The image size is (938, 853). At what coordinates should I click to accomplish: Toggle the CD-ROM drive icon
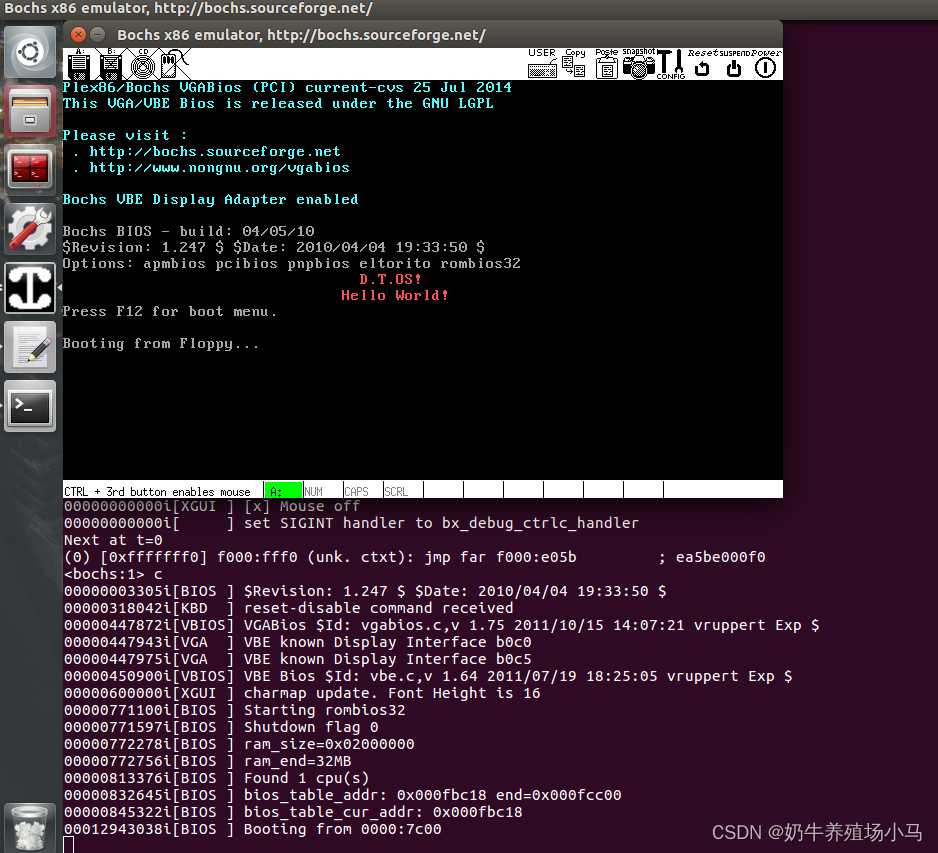142,65
